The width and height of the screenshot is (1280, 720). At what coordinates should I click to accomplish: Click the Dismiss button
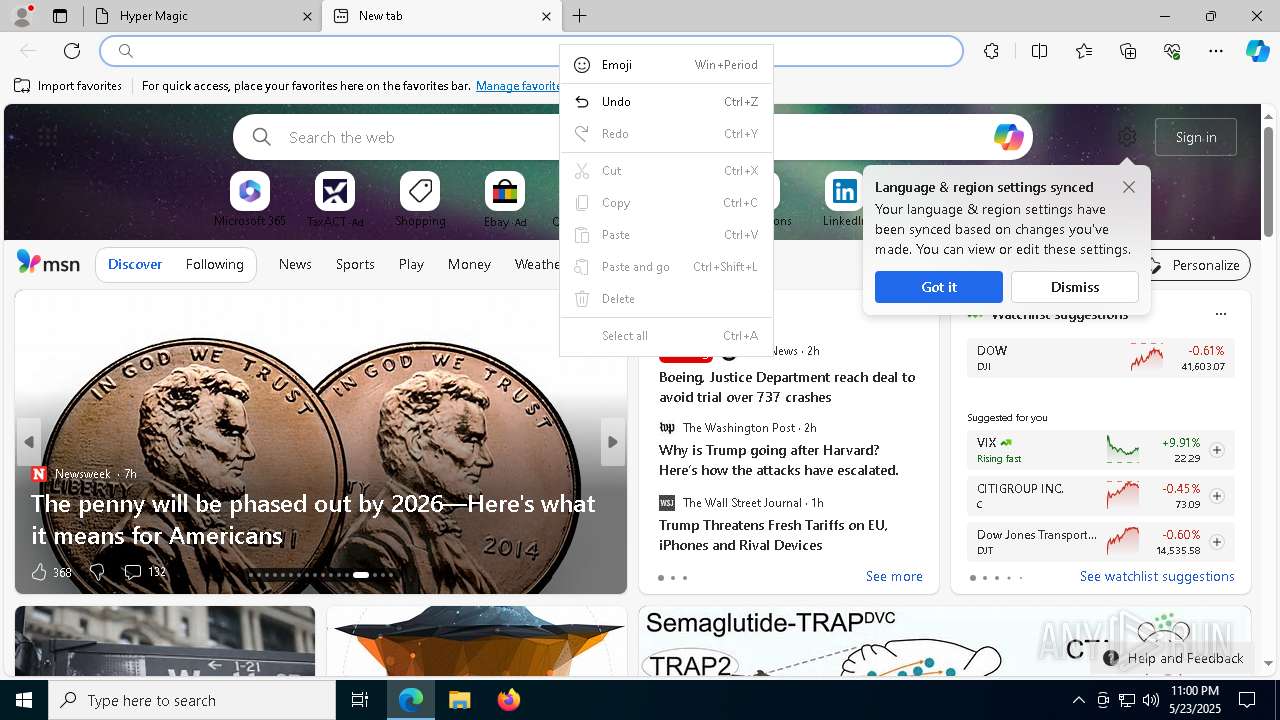[x=1075, y=287]
